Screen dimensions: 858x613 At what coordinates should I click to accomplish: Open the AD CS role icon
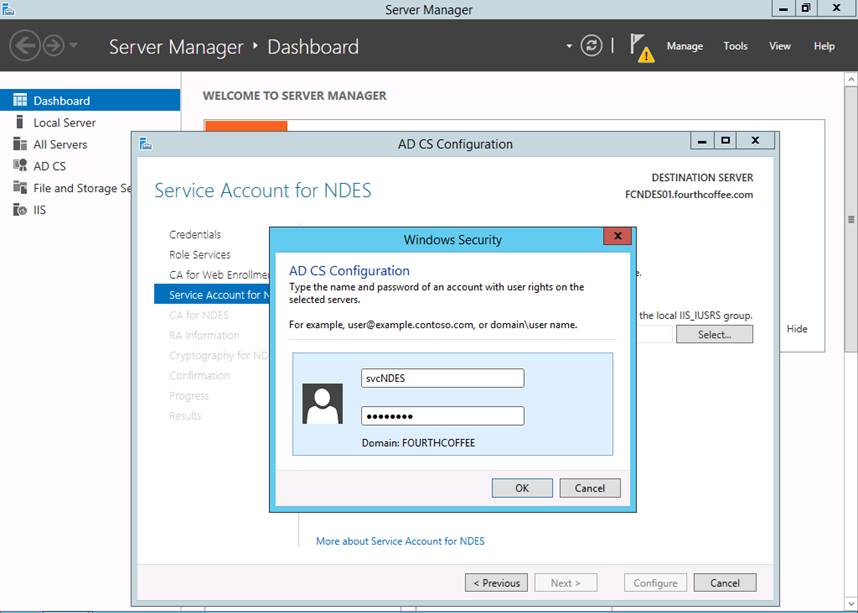(20, 166)
